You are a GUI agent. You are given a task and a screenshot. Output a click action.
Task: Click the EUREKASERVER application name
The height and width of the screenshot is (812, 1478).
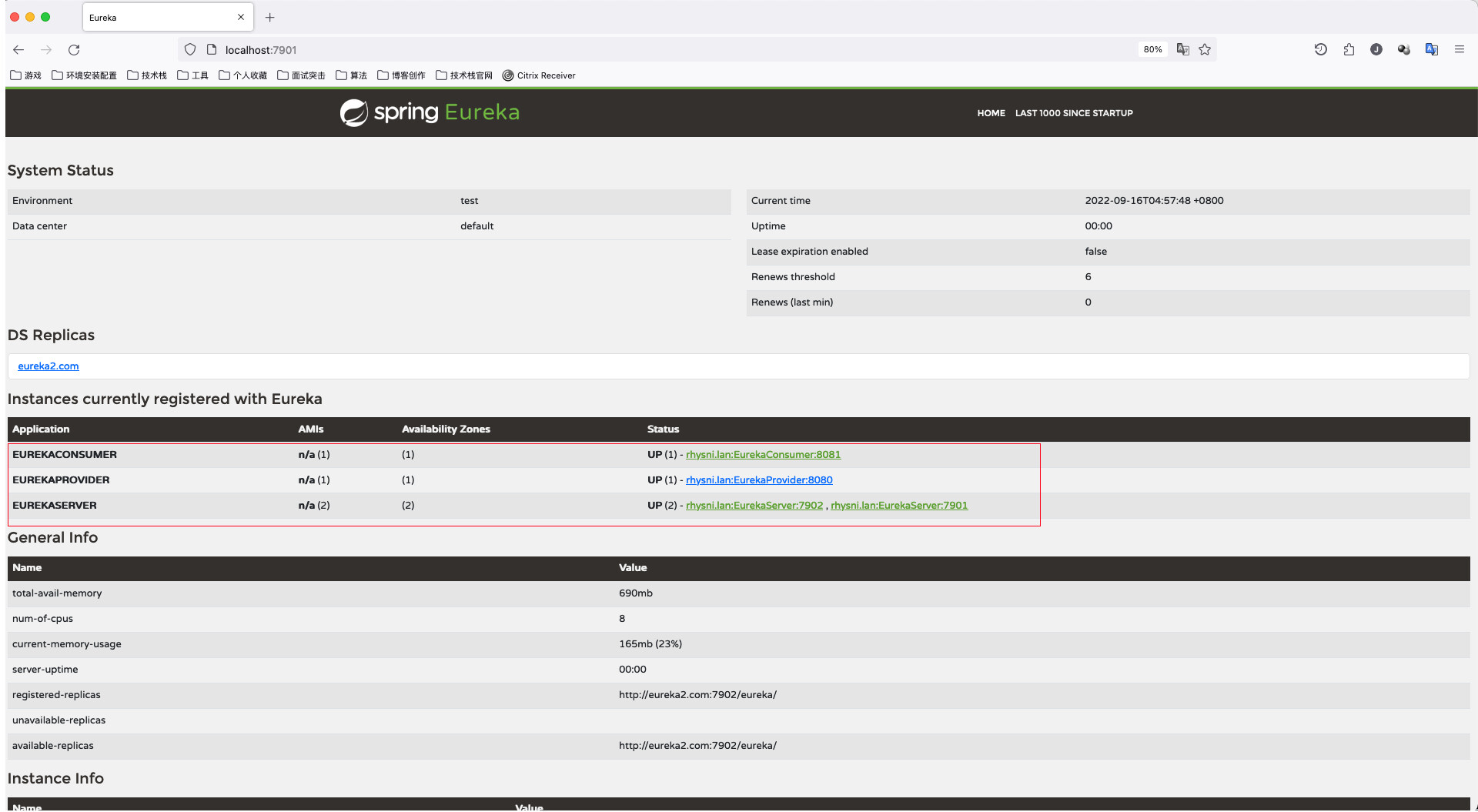(x=55, y=506)
